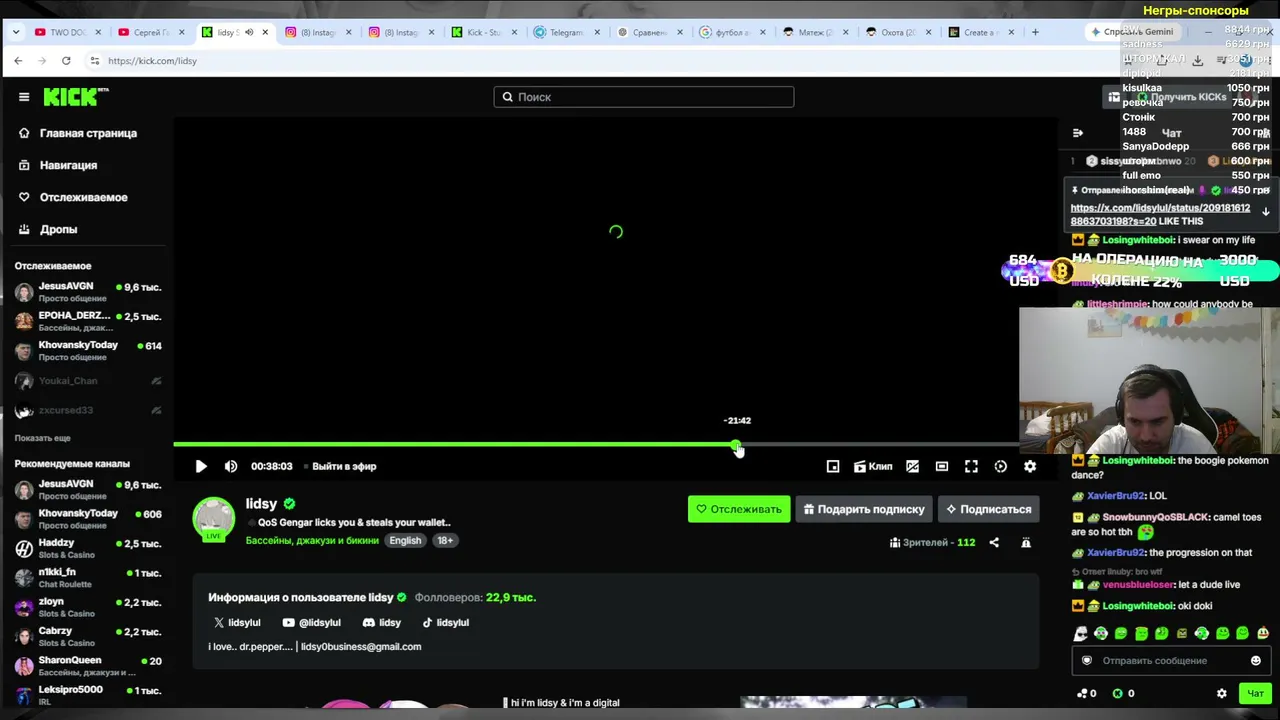Screen dimensions: 1280x720
Task: Open lidsy's X profile link lidsylul
Action: point(237,622)
